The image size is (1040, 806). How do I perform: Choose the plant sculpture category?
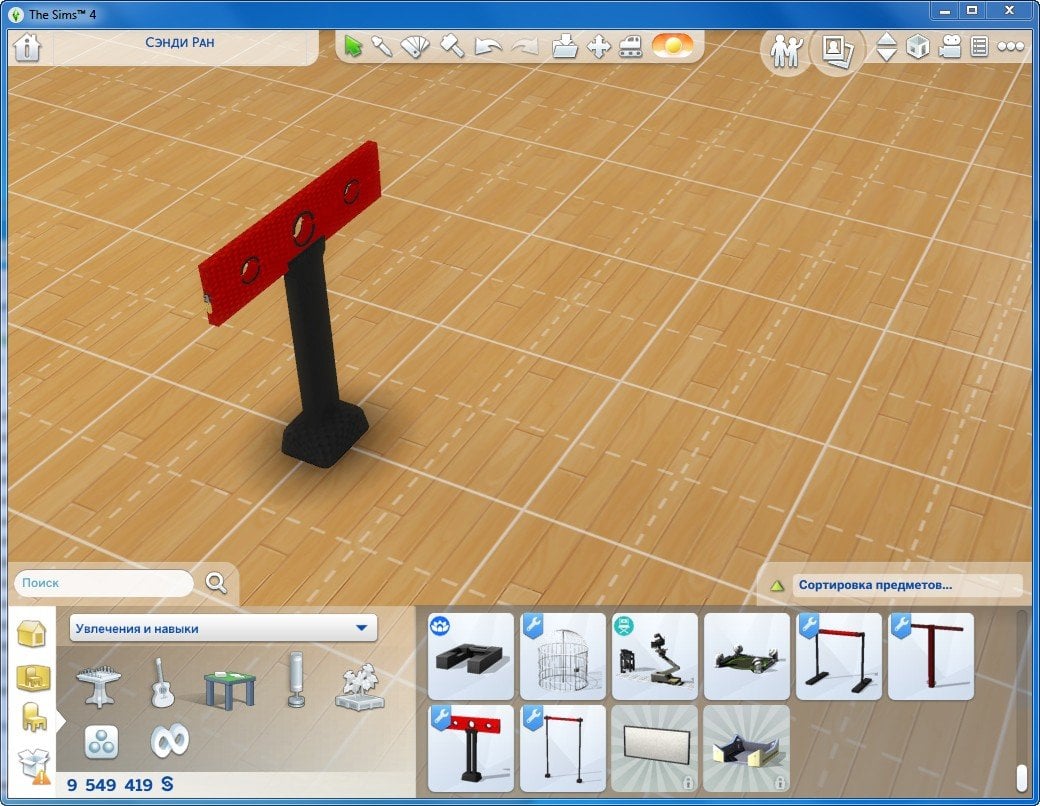tap(359, 687)
